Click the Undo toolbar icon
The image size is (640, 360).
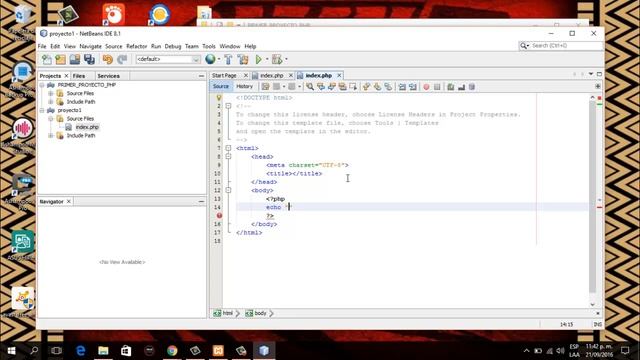(107, 60)
